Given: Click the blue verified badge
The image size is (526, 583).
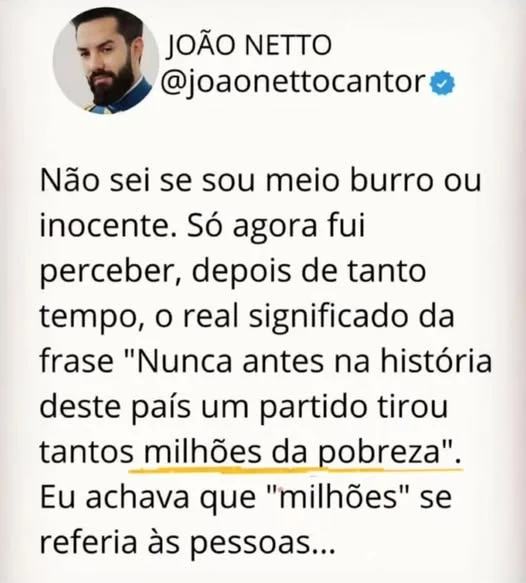Looking at the screenshot, I should tap(442, 83).
